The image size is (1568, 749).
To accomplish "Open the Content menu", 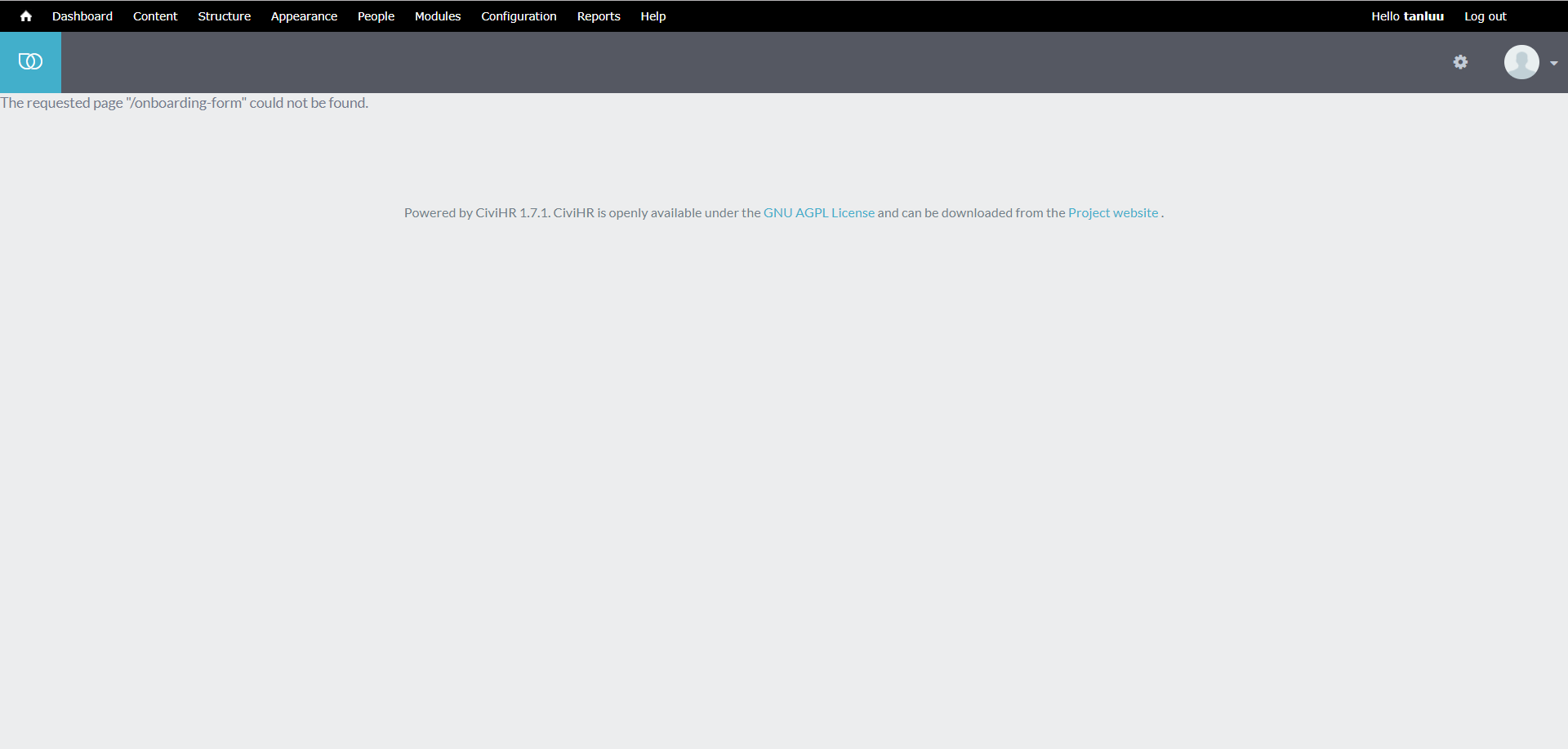I will [x=155, y=16].
